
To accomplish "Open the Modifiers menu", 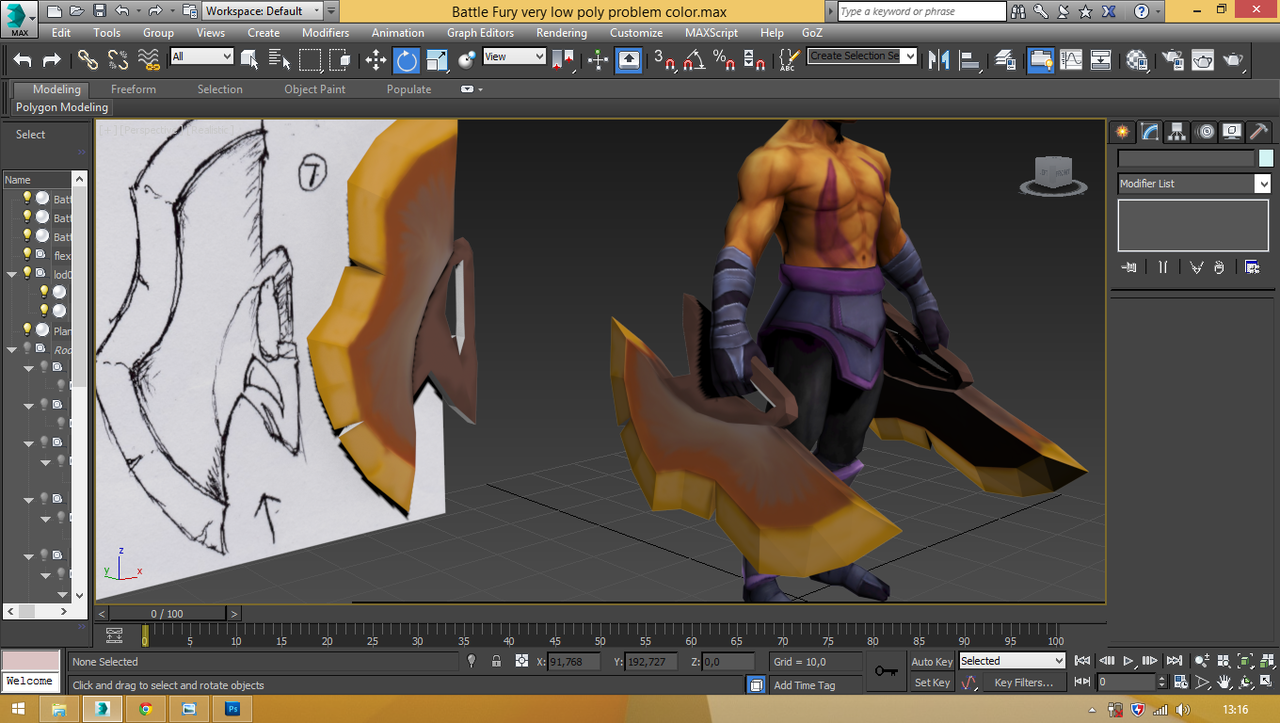I will tap(325, 33).
